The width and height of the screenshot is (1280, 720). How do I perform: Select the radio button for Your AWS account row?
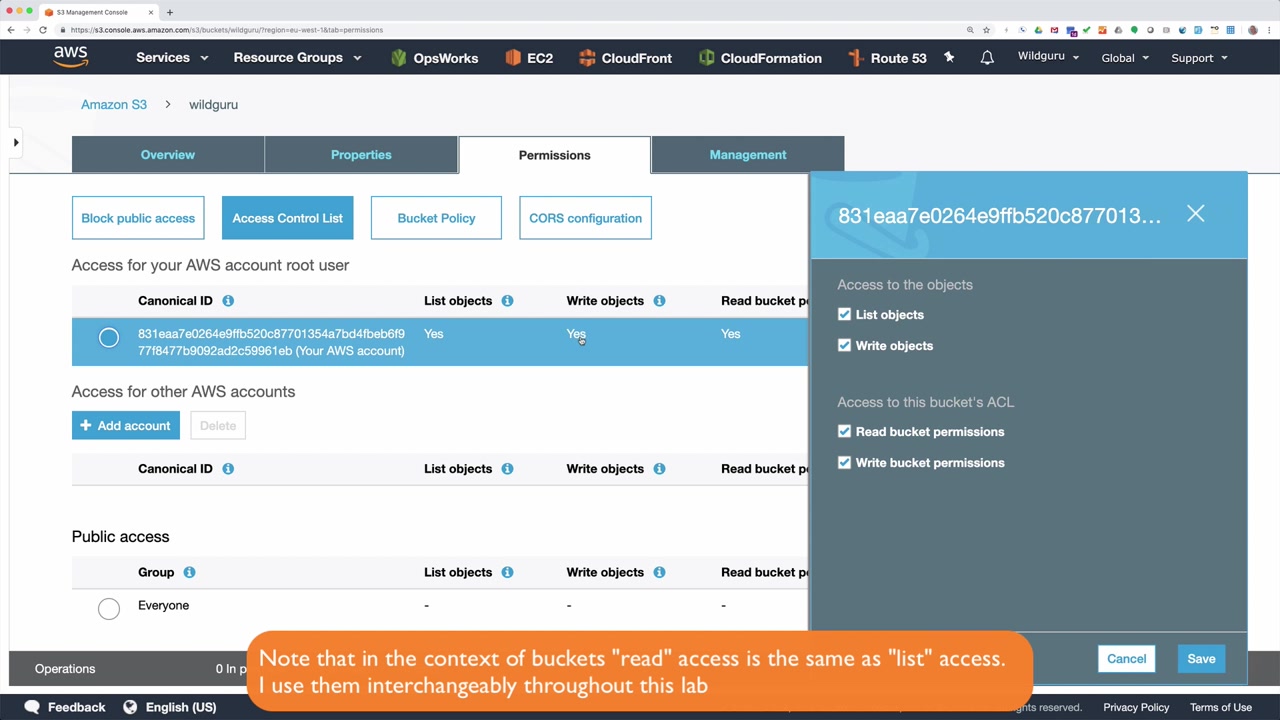[x=109, y=339]
